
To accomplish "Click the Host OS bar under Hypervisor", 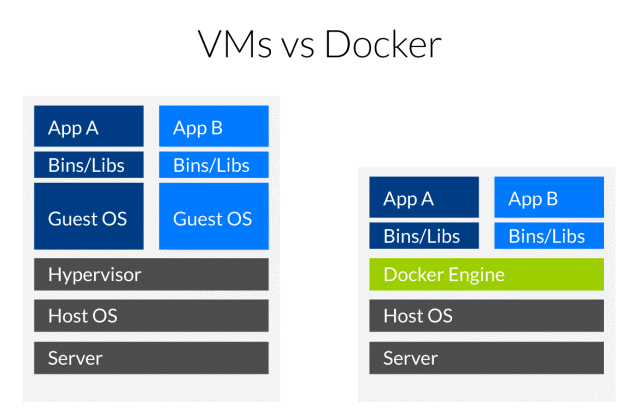I will [x=151, y=316].
